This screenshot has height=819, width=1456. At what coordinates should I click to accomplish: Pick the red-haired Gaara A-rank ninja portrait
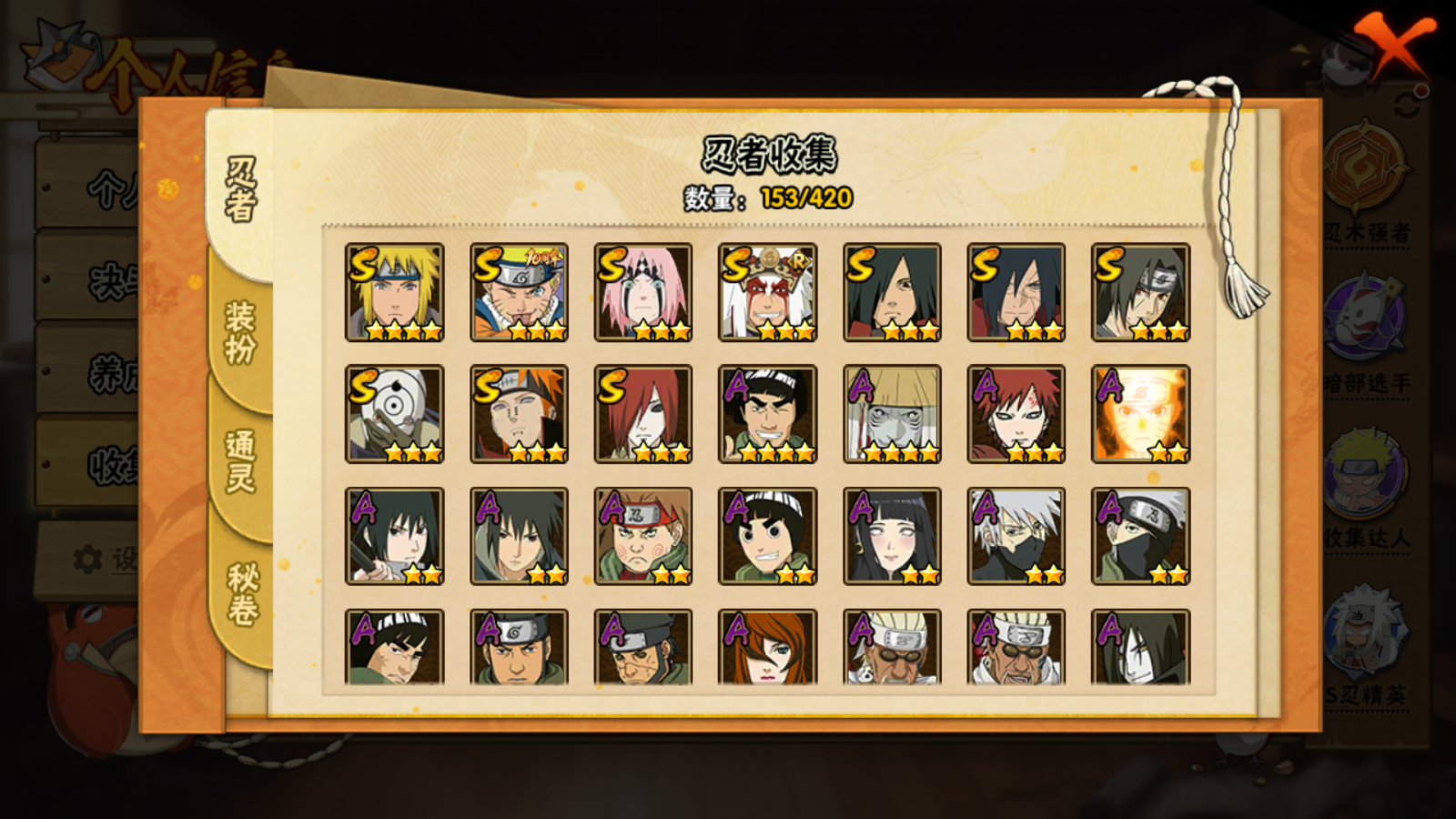(x=1016, y=414)
